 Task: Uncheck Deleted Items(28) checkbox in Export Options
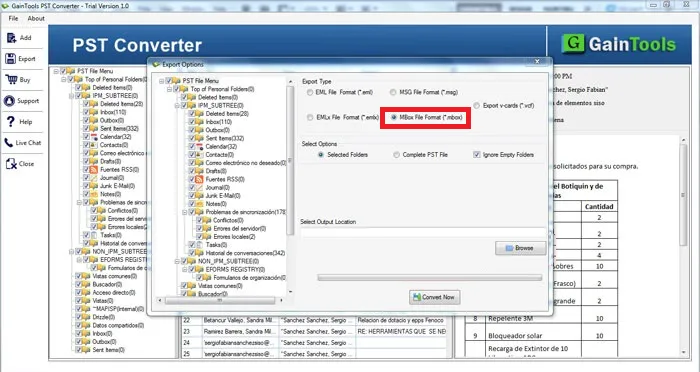coord(192,114)
